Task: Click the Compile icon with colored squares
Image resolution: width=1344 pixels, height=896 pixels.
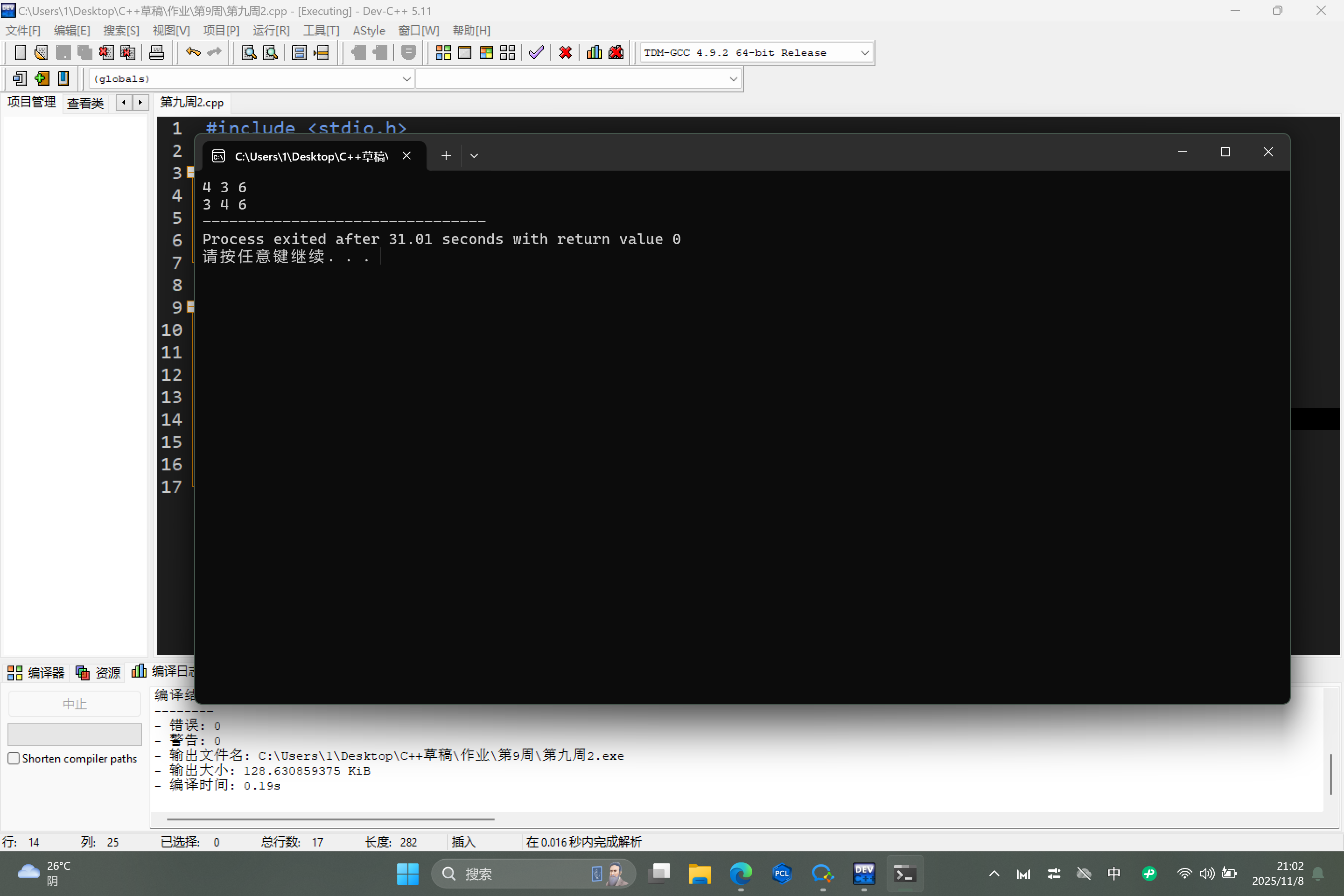Action: (443, 53)
